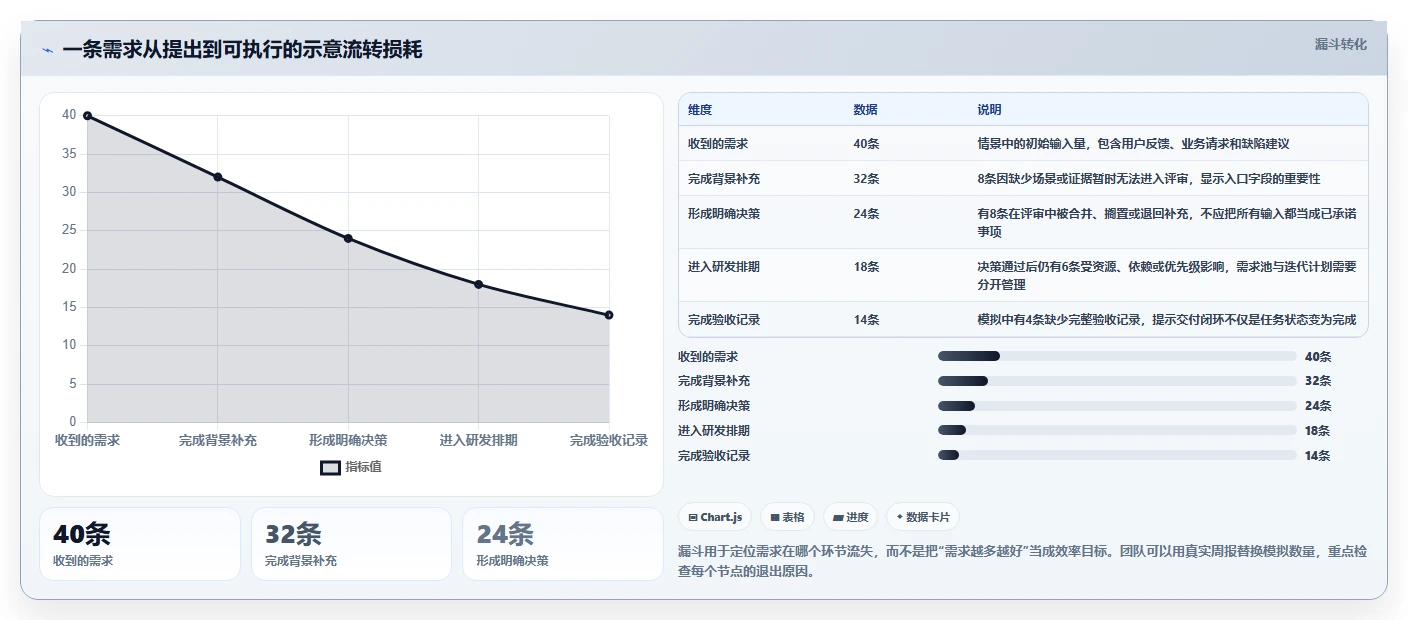Viewport: 1408px width, 620px height.
Task: Click the 漏斗转化 tag in the header
Action: (x=1340, y=44)
